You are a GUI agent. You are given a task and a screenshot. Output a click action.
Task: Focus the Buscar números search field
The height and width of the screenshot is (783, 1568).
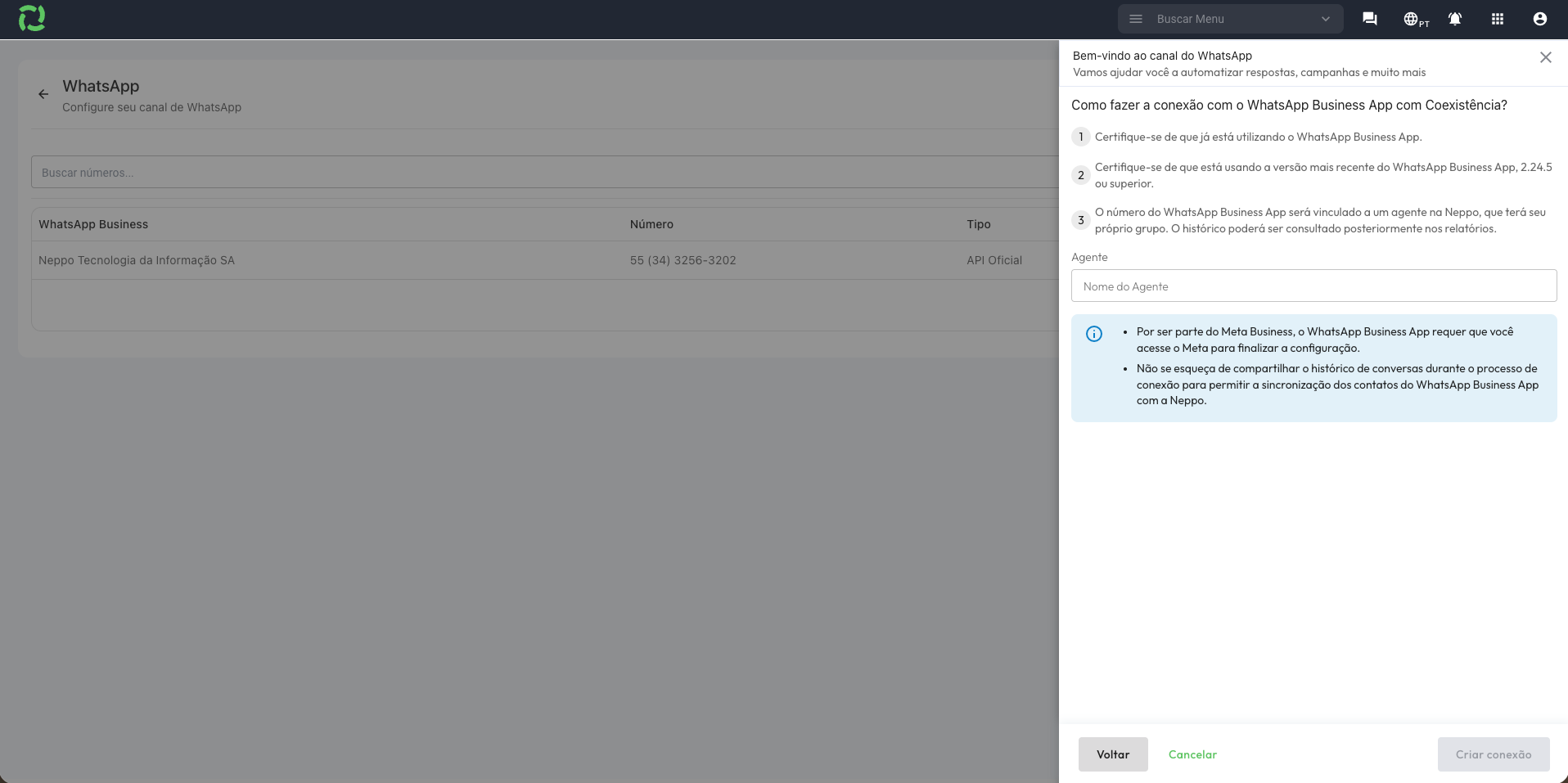pos(545,173)
